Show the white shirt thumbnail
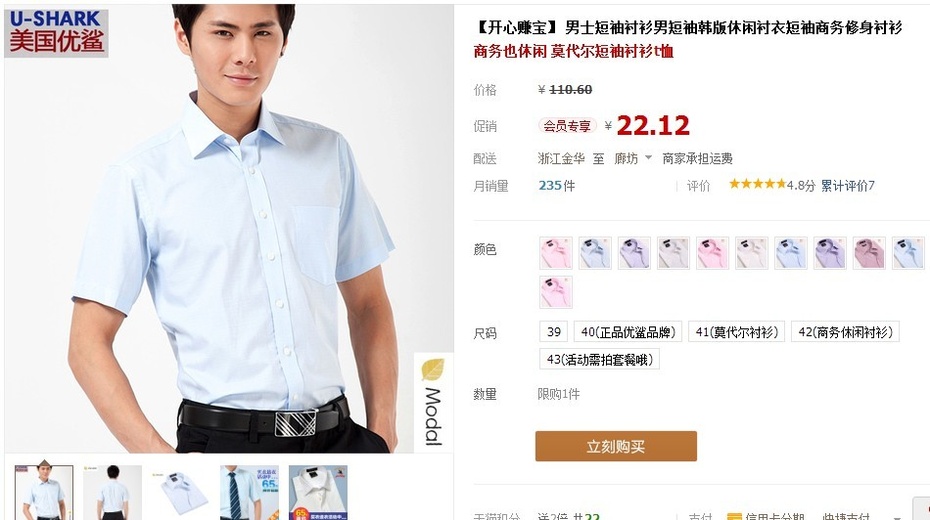Viewport: 930px width, 520px height. 318,493
